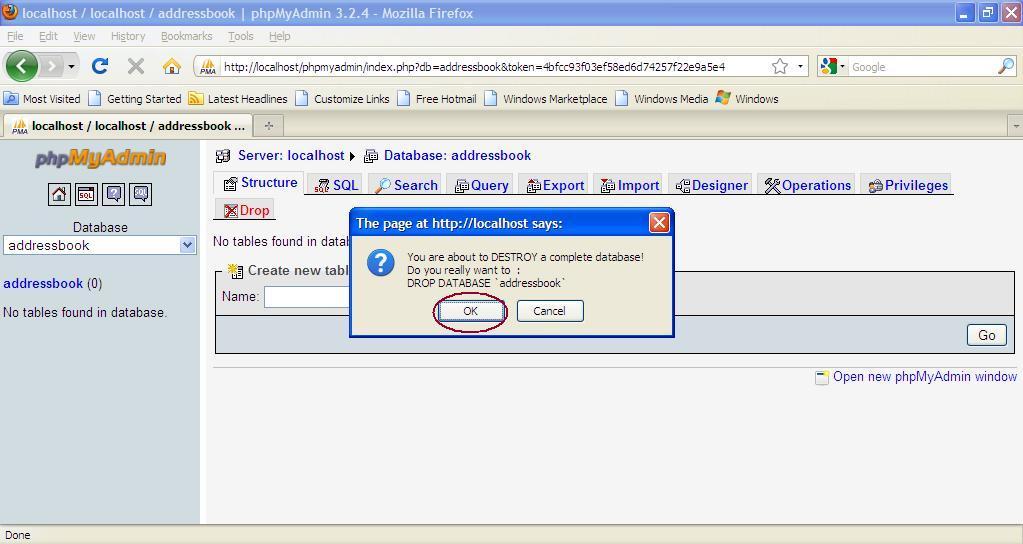Open the phpMyAdmin documentation icon in sidebar
This screenshot has height=544, width=1023.
pos(114,194)
